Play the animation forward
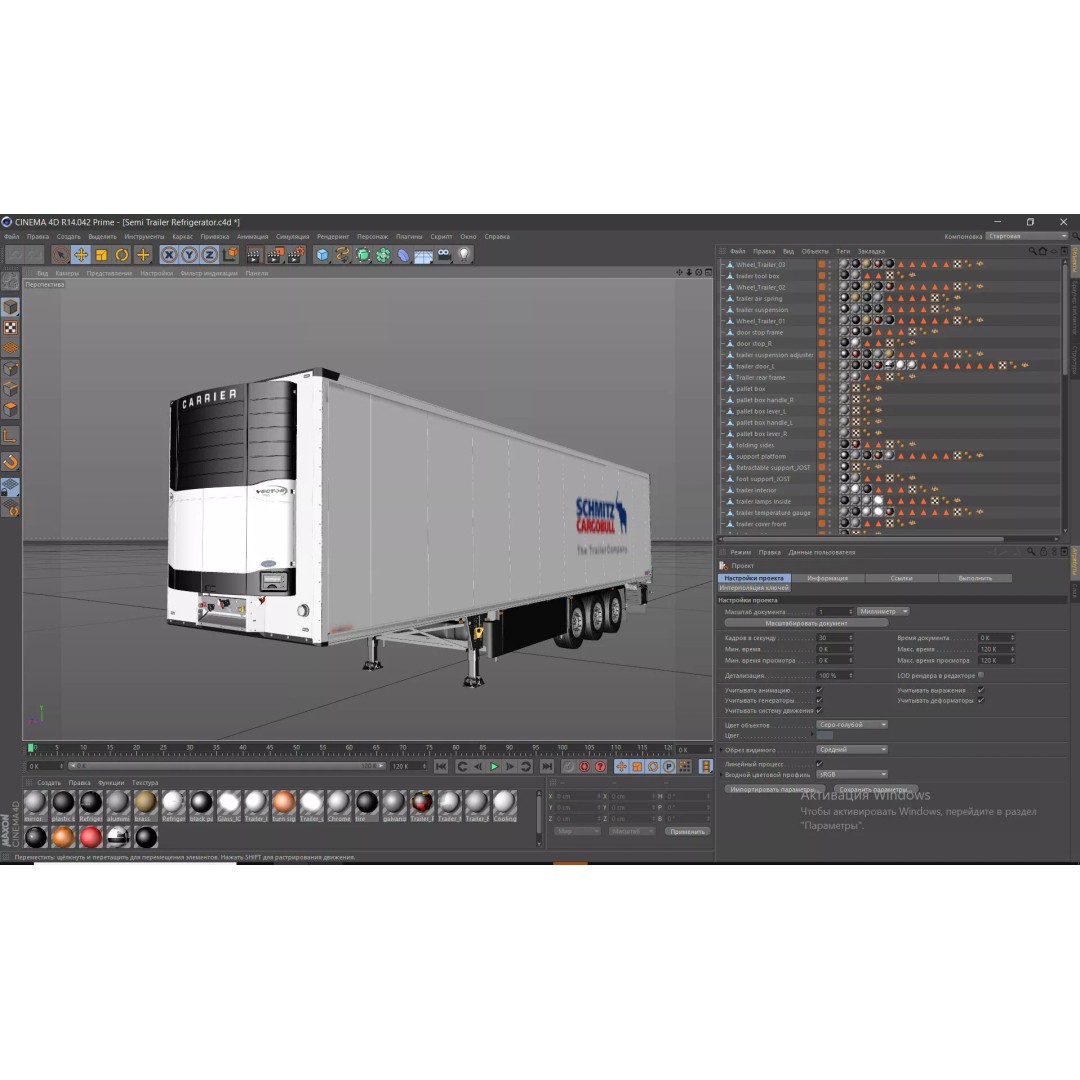1080x1080 pixels. coord(494,766)
